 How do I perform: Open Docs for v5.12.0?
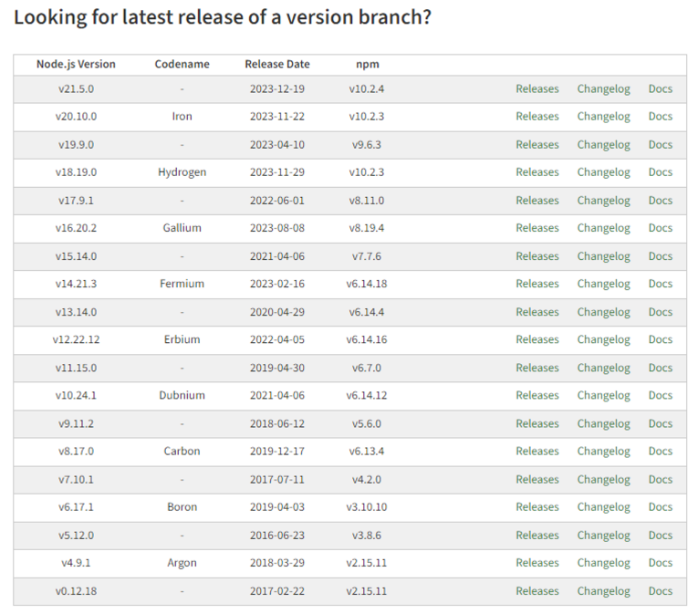coord(660,536)
